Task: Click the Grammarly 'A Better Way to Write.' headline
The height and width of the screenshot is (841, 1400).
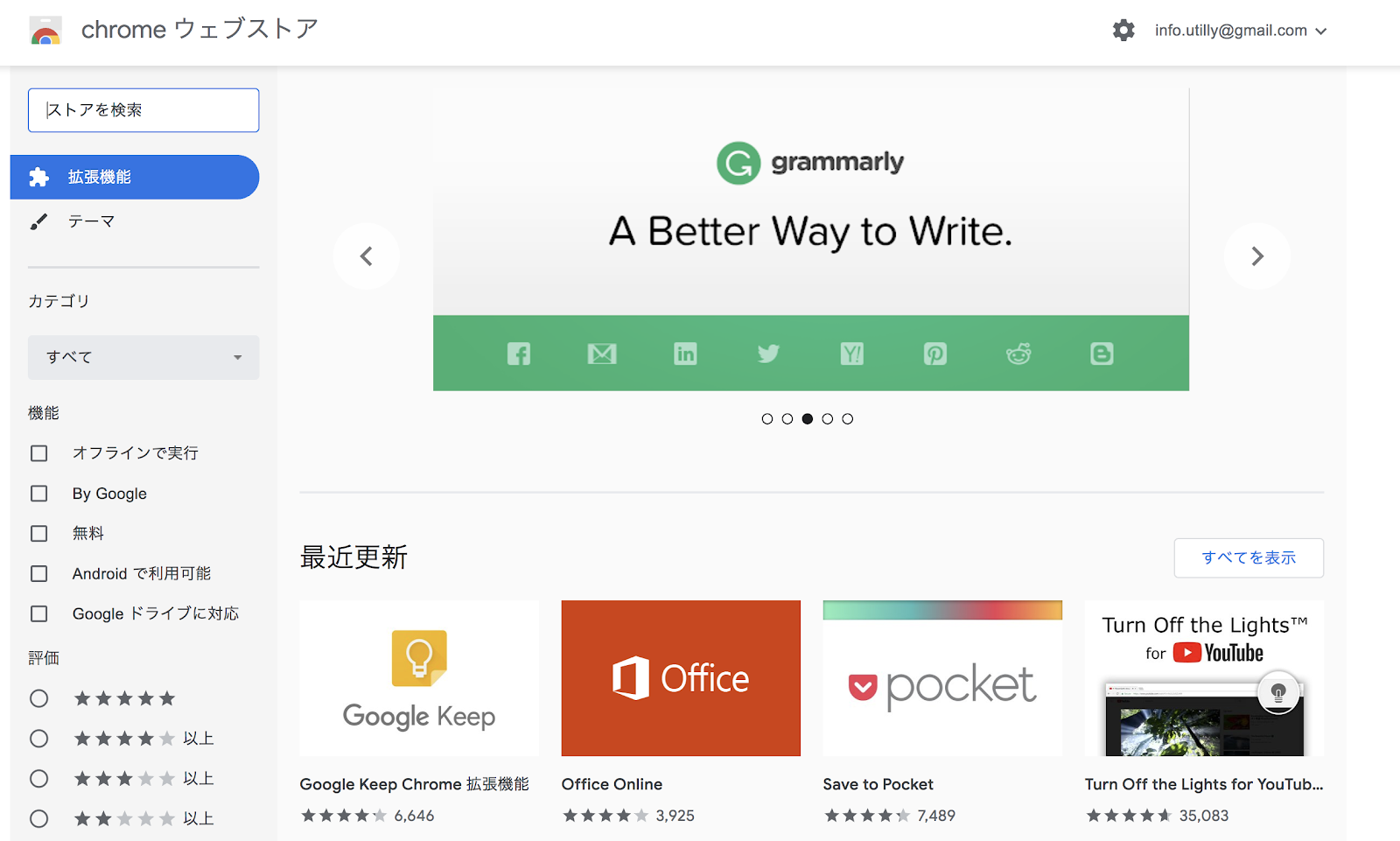Action: click(810, 232)
